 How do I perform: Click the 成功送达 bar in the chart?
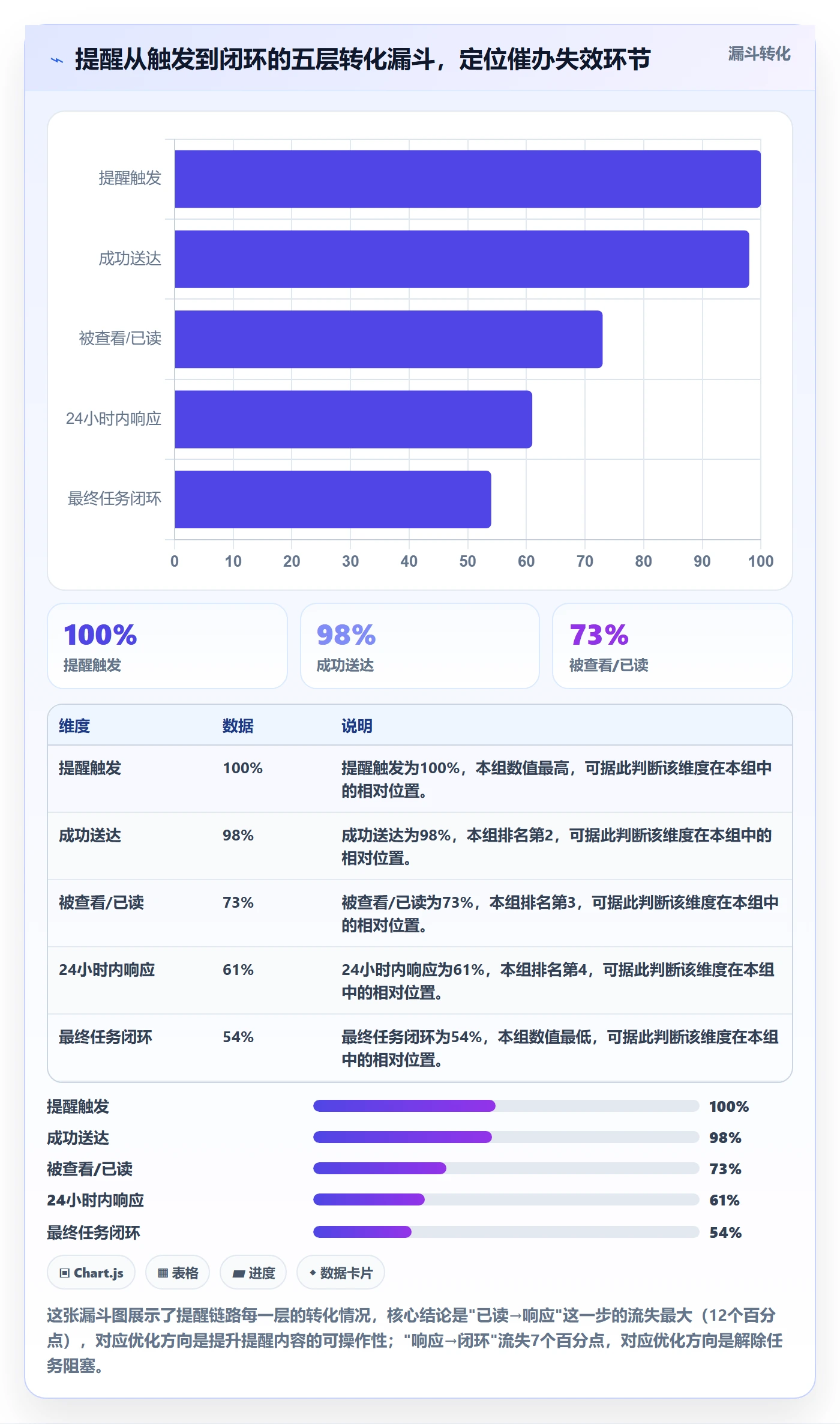coord(462,259)
